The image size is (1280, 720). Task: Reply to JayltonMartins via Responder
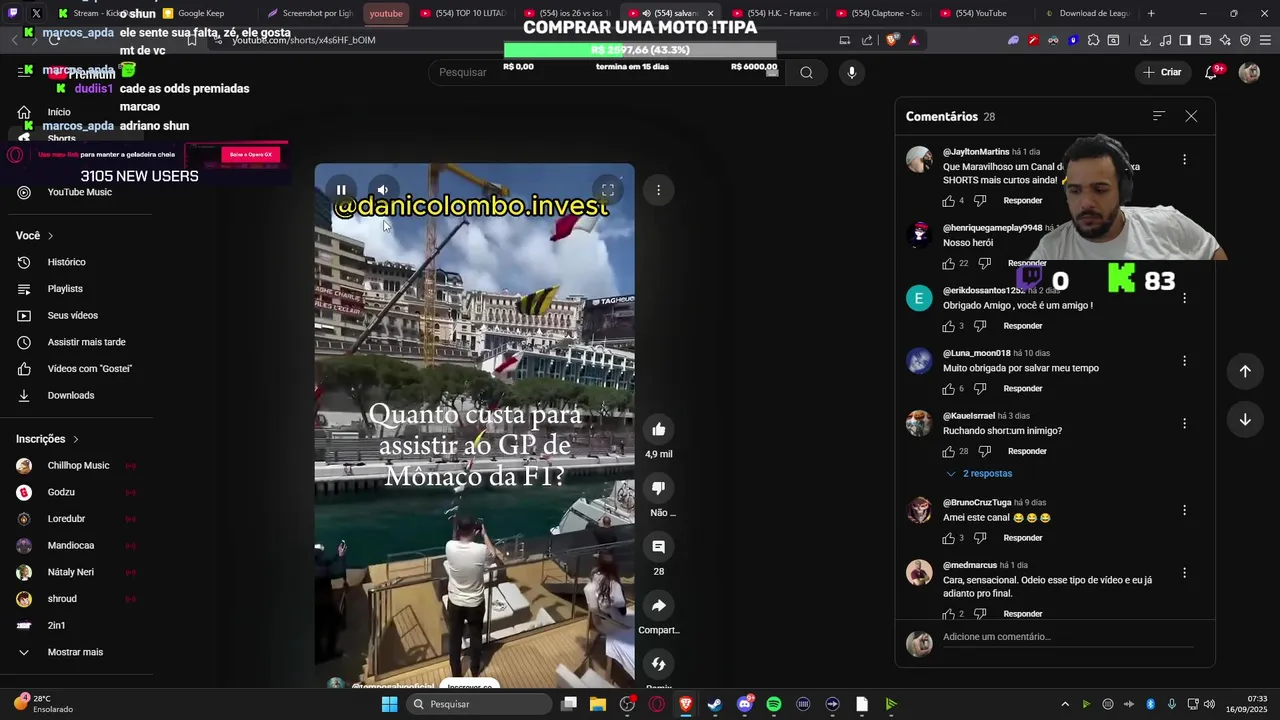point(1022,201)
